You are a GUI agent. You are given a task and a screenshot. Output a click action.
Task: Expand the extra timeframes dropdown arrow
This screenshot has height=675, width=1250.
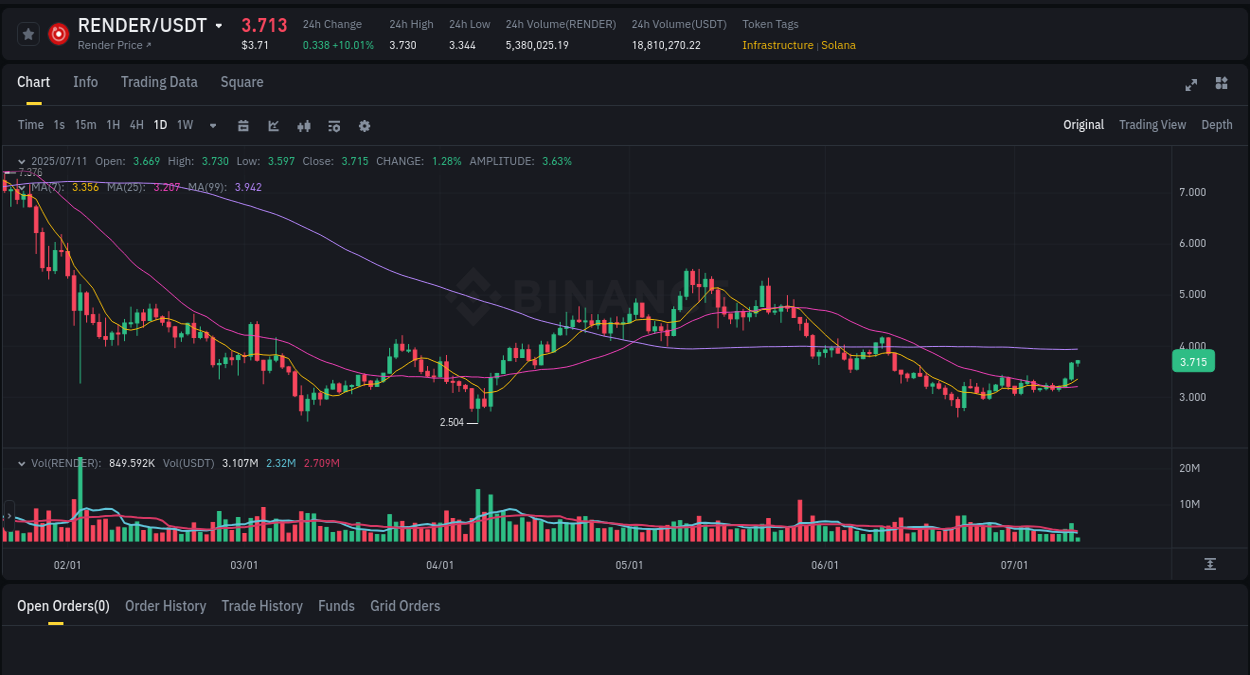(211, 125)
